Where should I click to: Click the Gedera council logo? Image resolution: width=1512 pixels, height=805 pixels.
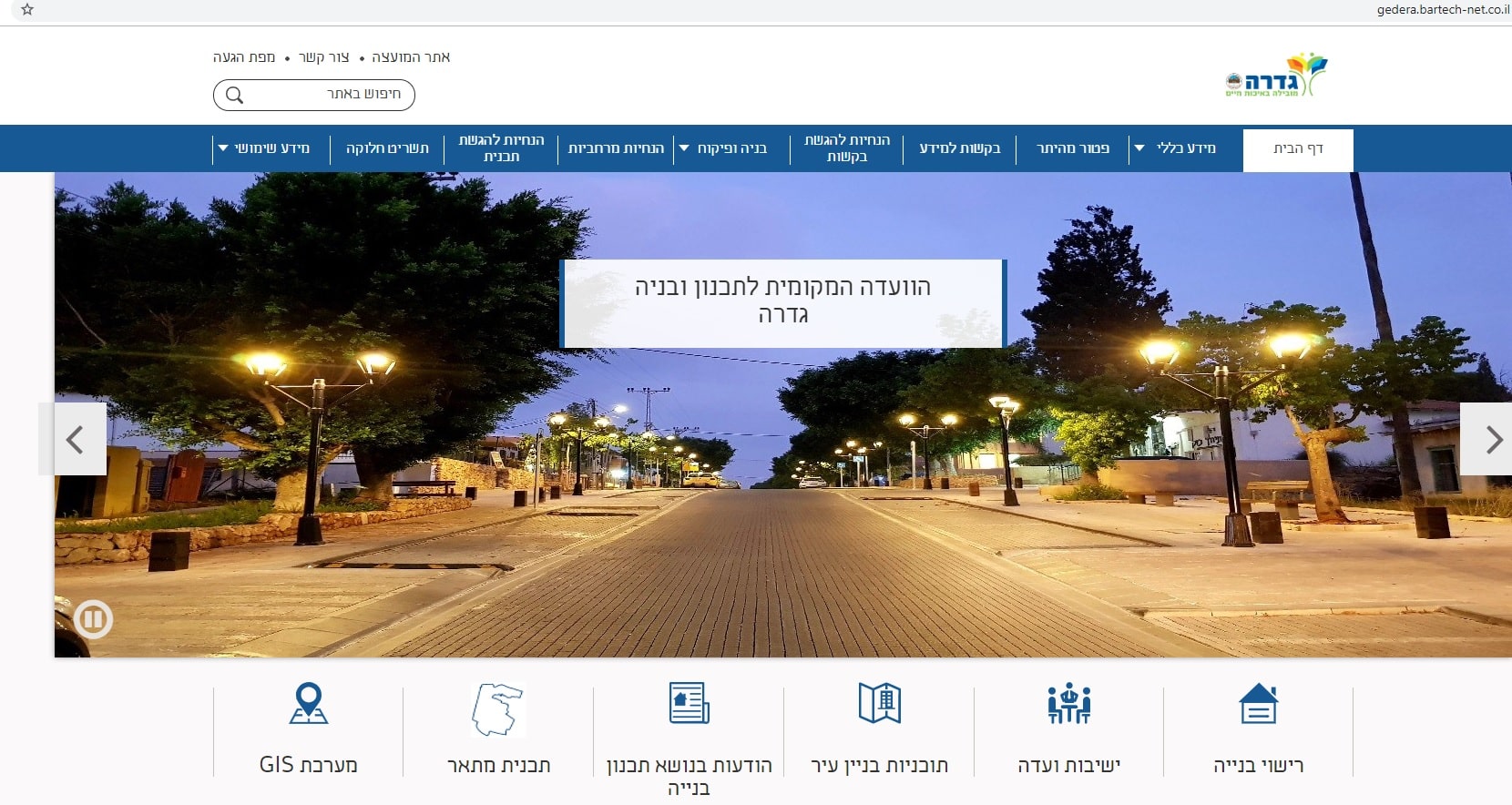click(1276, 76)
